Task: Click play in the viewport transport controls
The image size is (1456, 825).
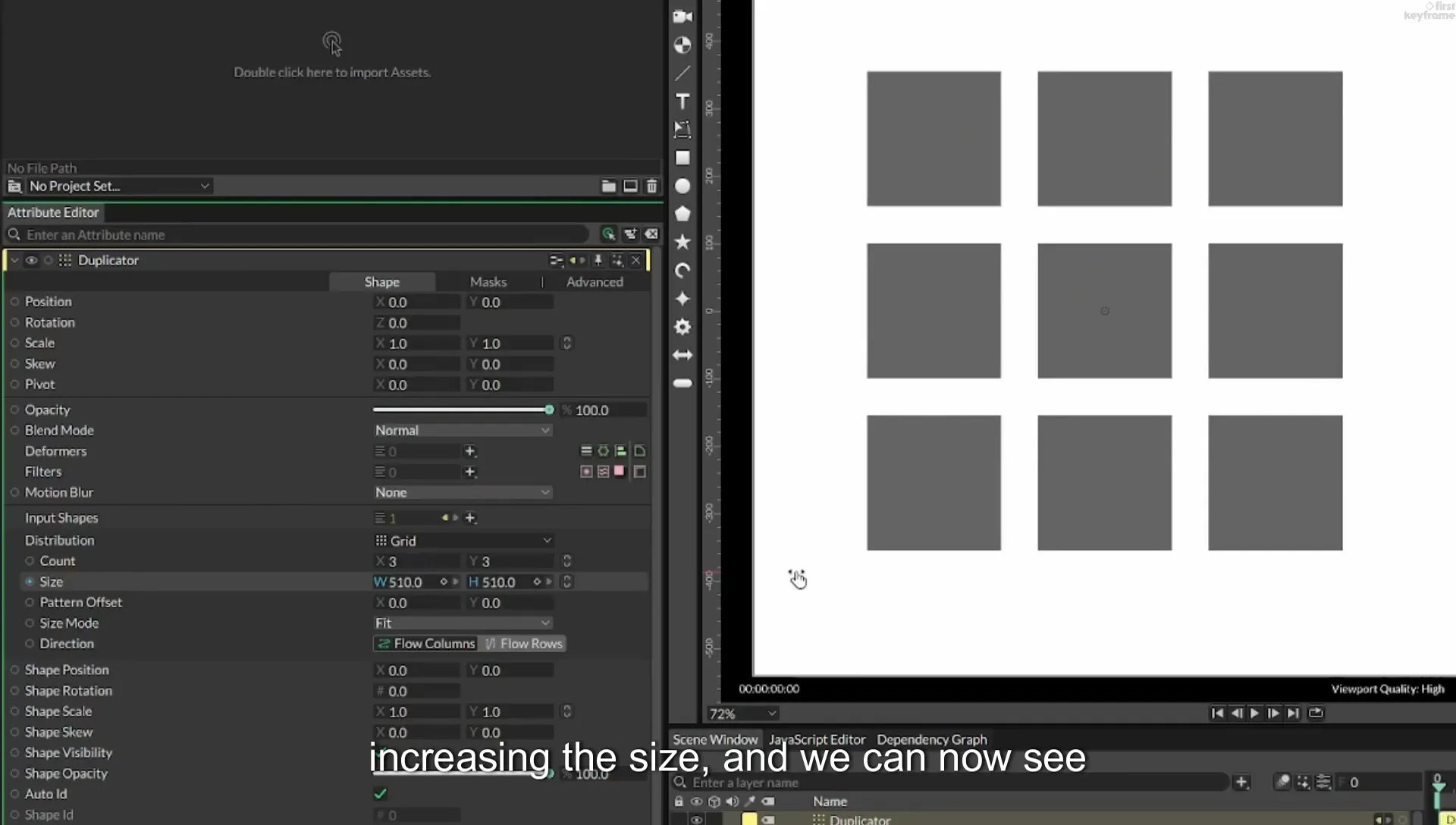Action: 1254,713
